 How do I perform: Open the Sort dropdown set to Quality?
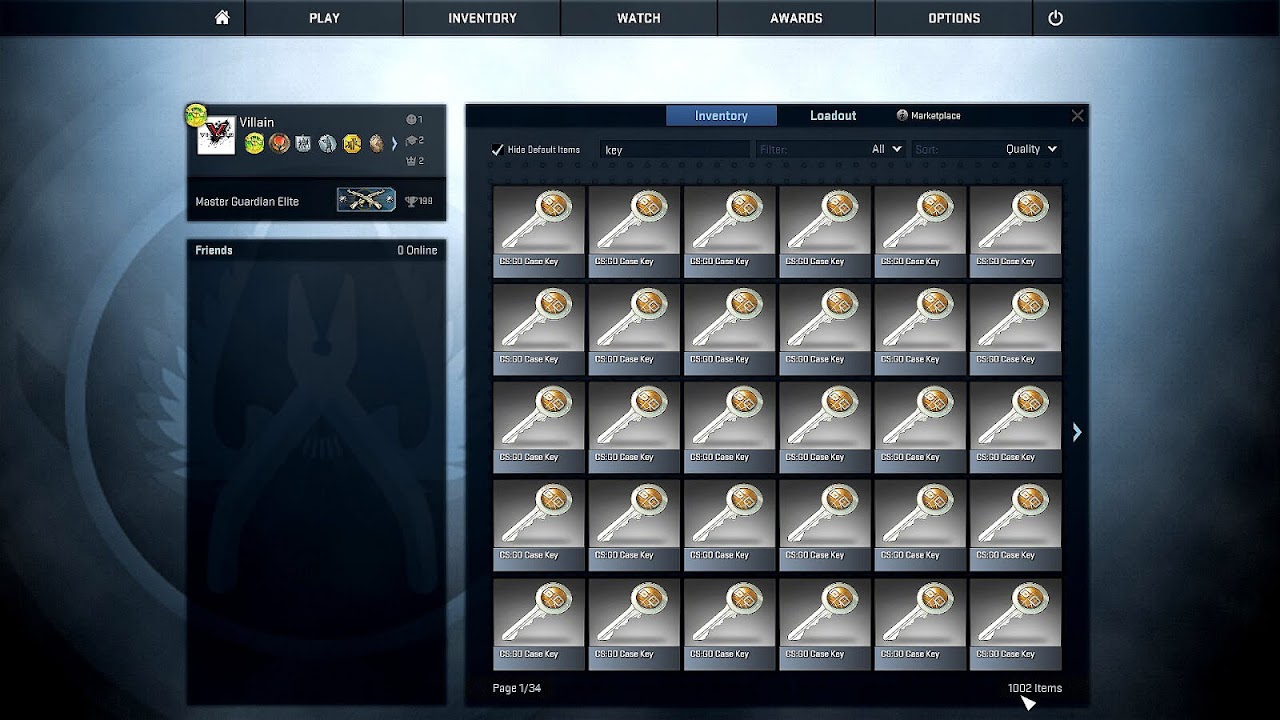[1030, 148]
